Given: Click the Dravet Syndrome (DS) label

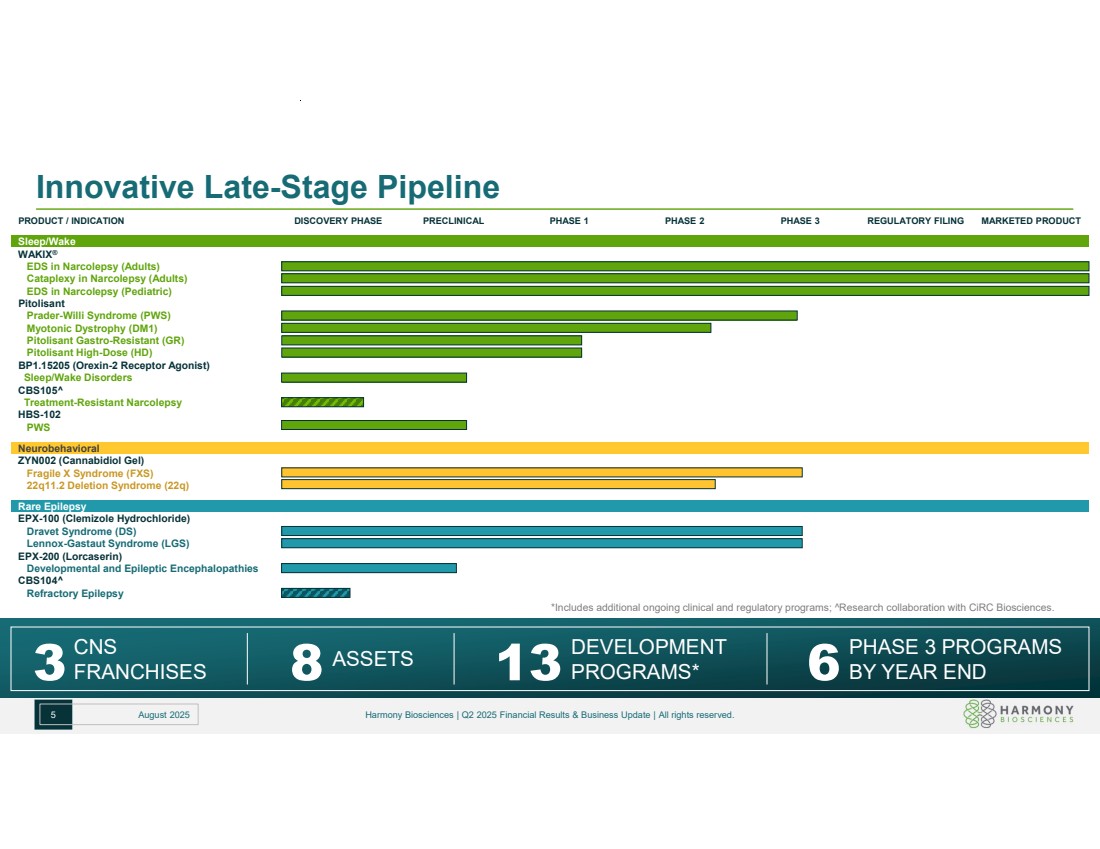Looking at the screenshot, I should 81,532.
